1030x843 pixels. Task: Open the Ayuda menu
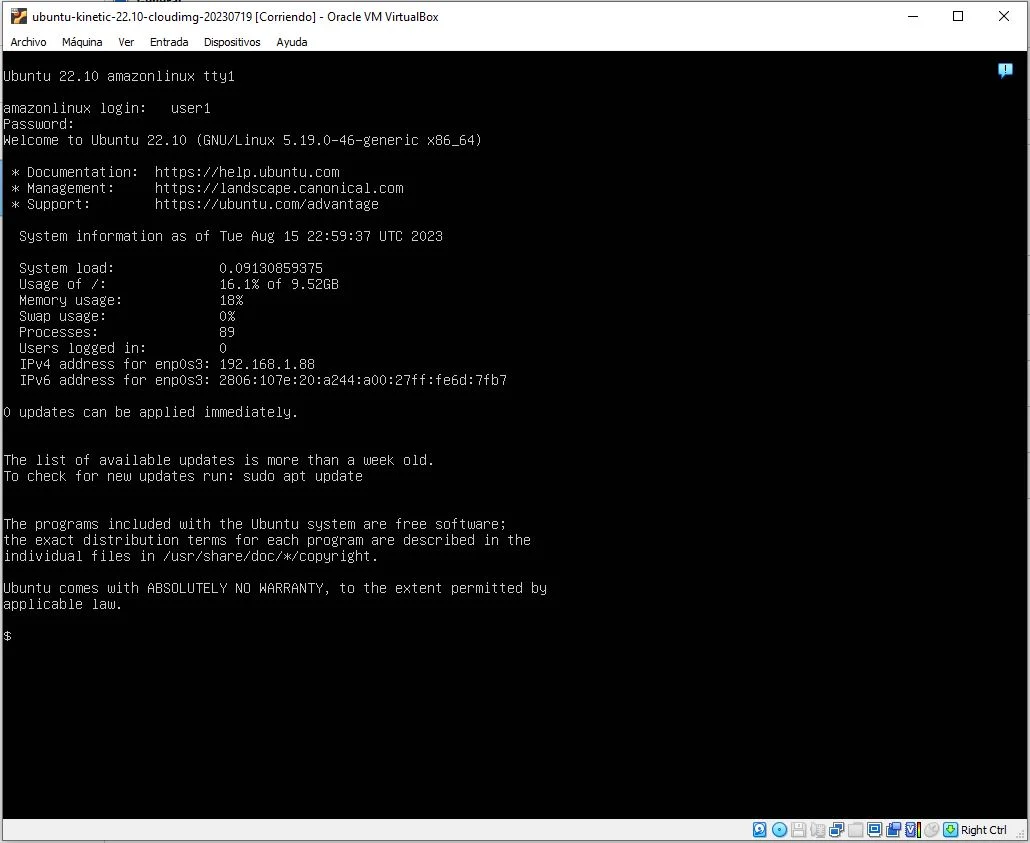tap(292, 42)
